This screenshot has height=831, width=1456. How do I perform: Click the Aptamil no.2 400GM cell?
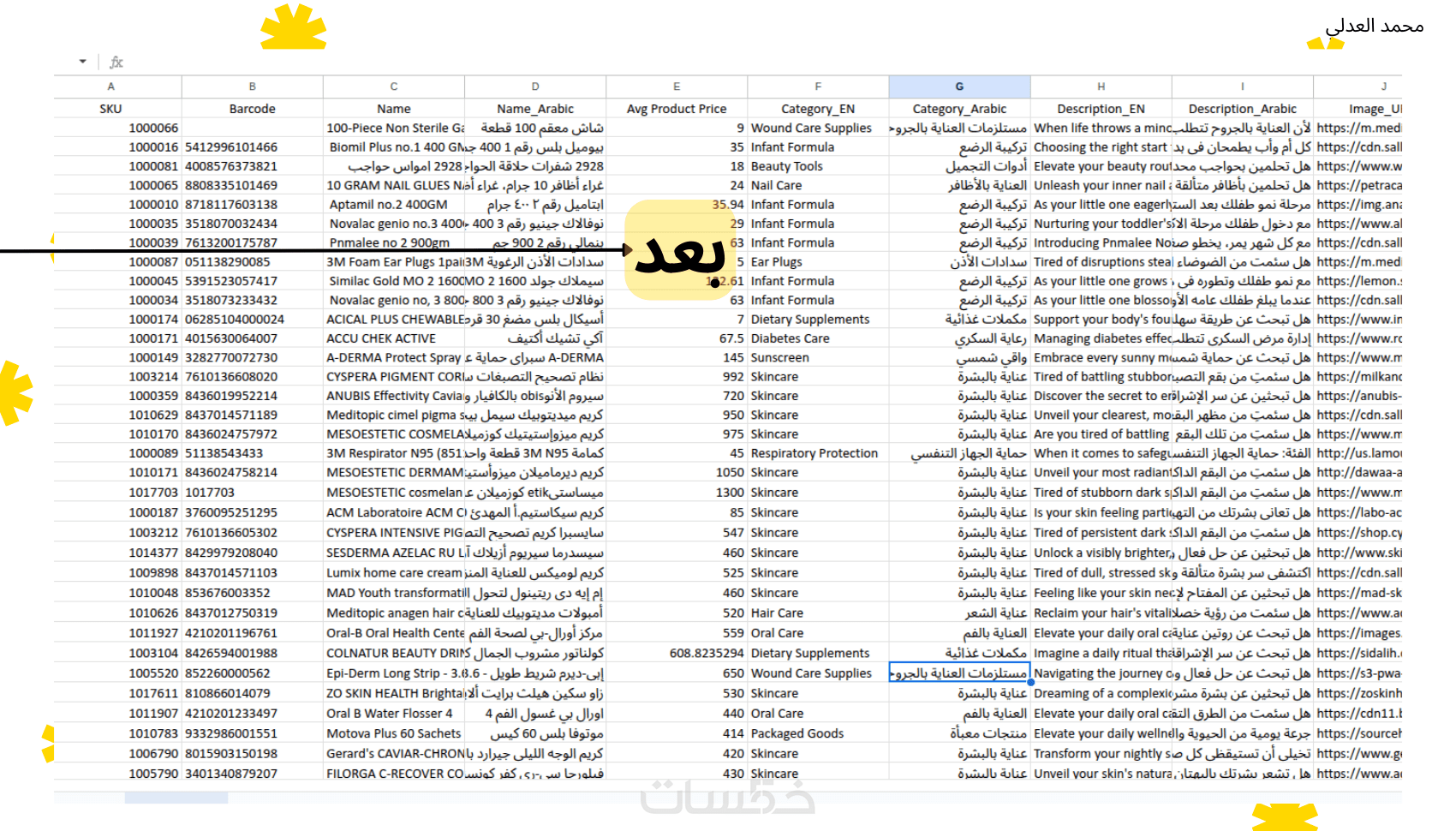(394, 205)
